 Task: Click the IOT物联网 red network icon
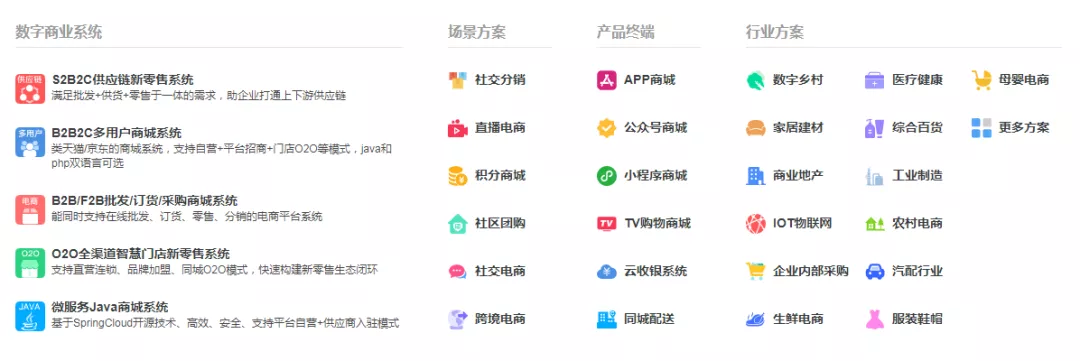click(x=756, y=223)
